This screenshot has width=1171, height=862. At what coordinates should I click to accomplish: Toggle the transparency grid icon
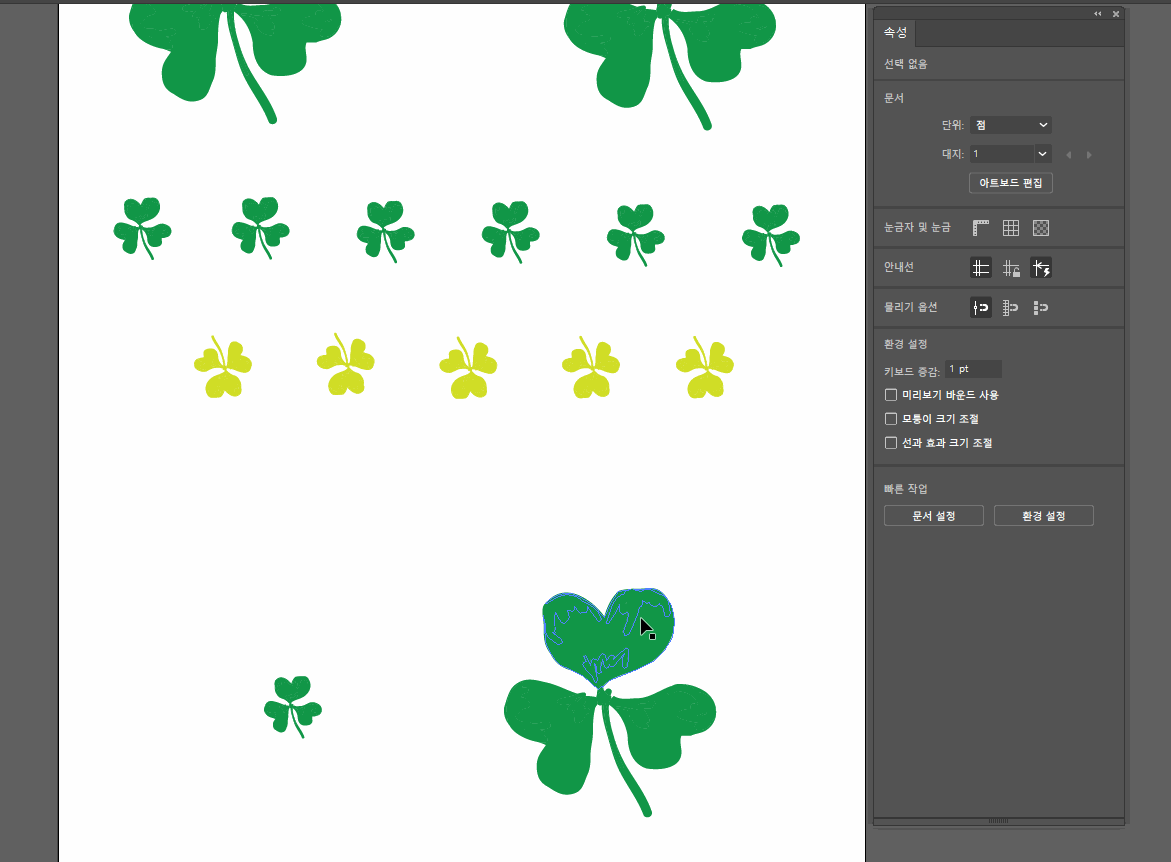(x=1041, y=228)
